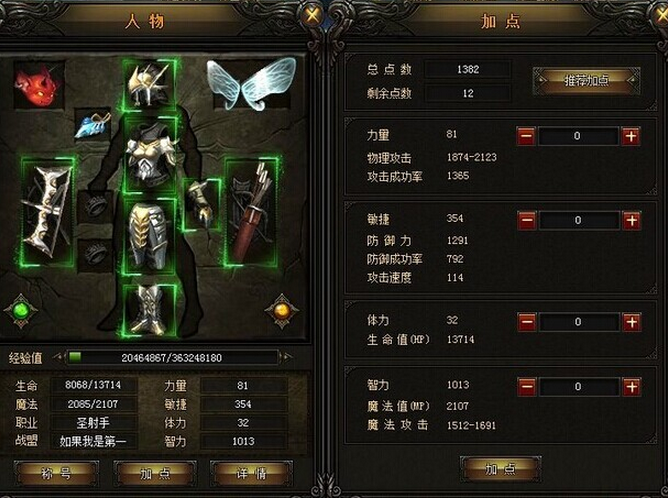668x498 pixels.
Task: Select the fairy wings equipment slot
Action: pos(252,85)
